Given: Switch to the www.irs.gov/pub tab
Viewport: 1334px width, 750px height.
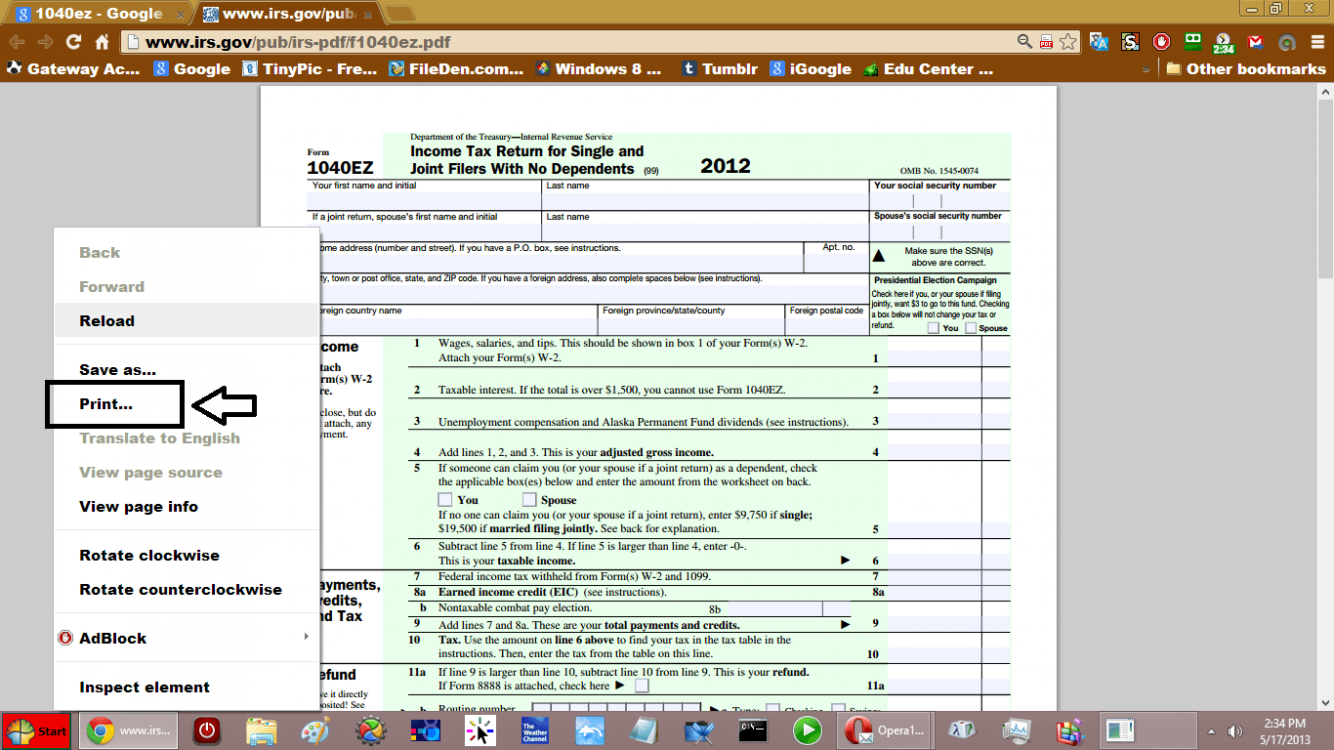Looking at the screenshot, I should coord(287,13).
